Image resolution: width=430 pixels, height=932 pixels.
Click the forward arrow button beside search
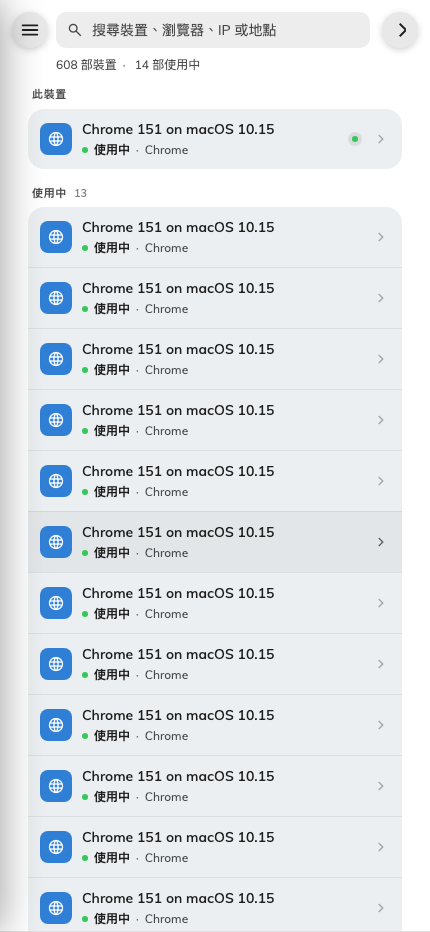point(402,30)
